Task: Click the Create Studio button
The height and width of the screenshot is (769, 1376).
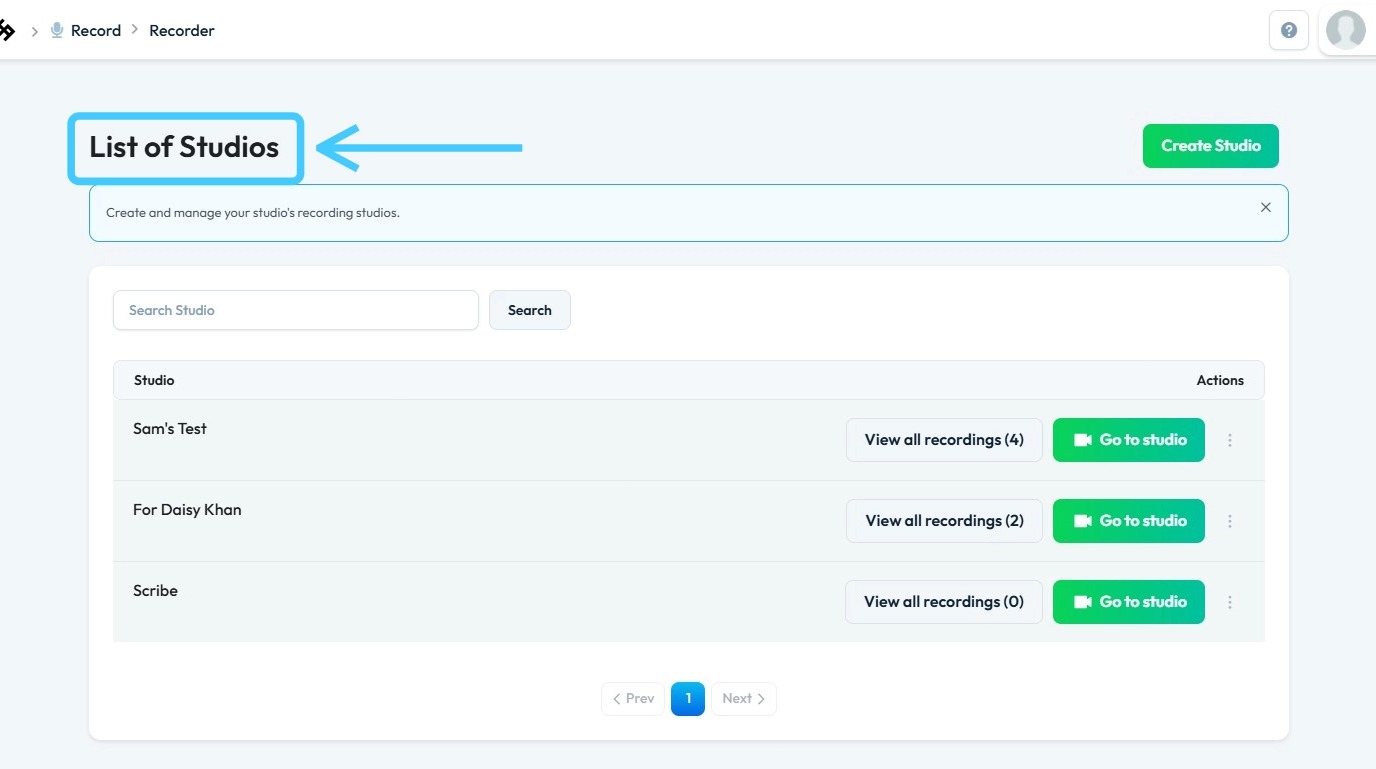Action: pos(1210,146)
